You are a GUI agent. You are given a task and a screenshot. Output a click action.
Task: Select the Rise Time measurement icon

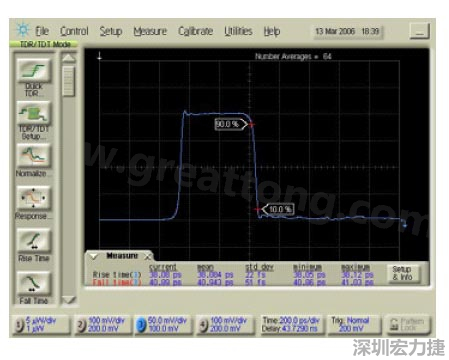point(34,240)
